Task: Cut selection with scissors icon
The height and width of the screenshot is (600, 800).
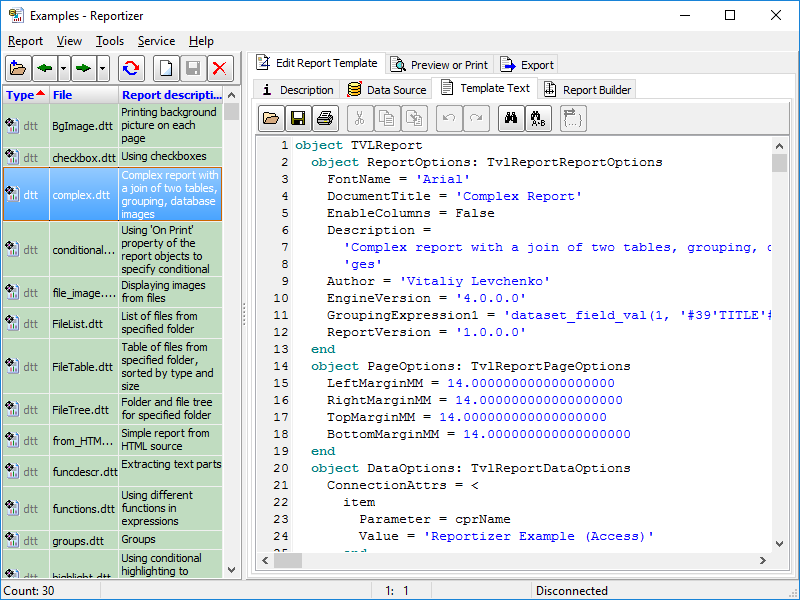Action: coord(360,119)
